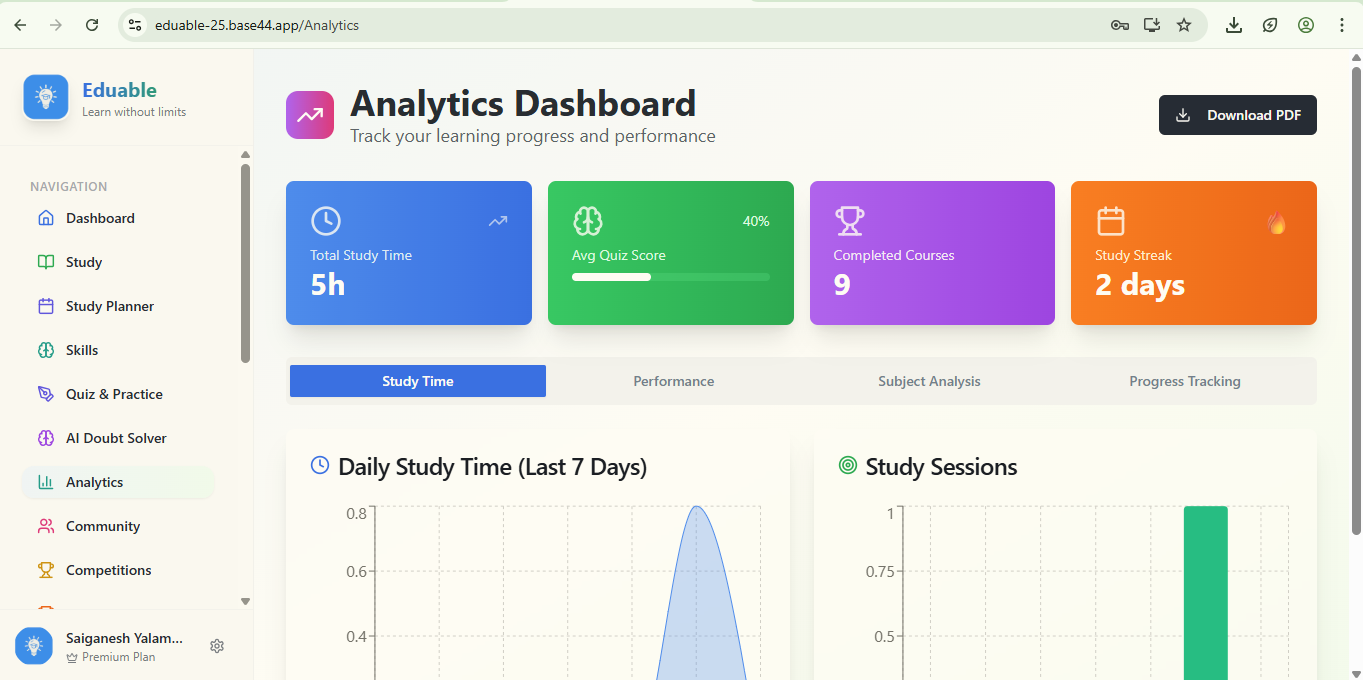Image resolution: width=1363 pixels, height=680 pixels.
Task: Bookmark this page with the star icon
Action: coord(1184,25)
